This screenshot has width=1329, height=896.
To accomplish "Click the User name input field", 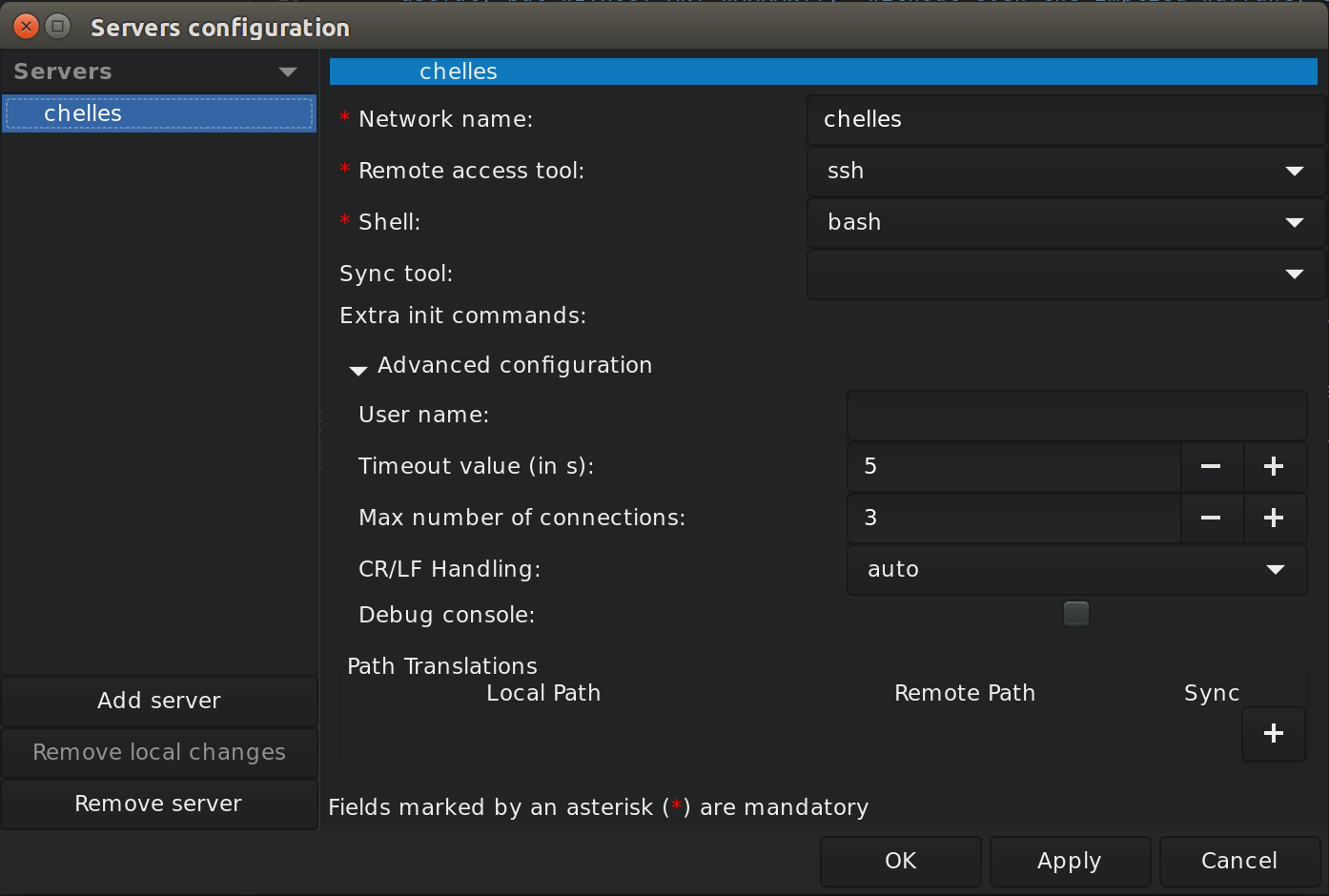I will [1075, 416].
